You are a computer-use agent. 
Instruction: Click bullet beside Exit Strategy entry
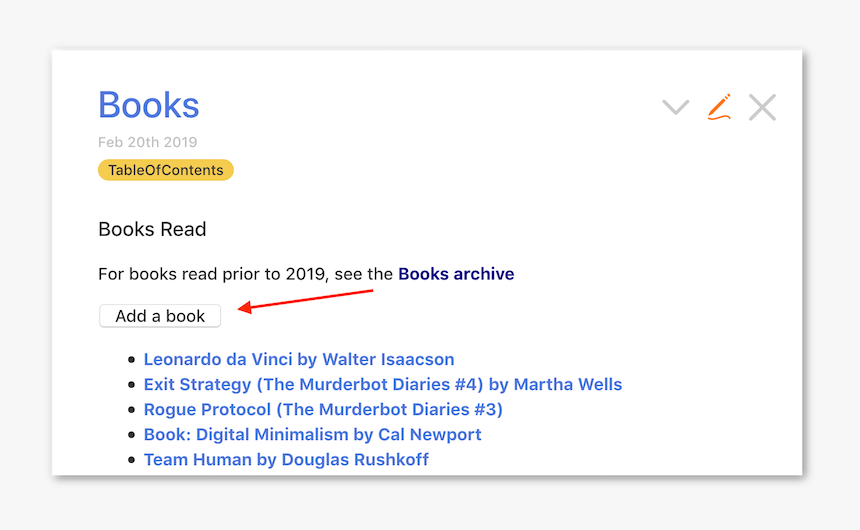(130, 385)
